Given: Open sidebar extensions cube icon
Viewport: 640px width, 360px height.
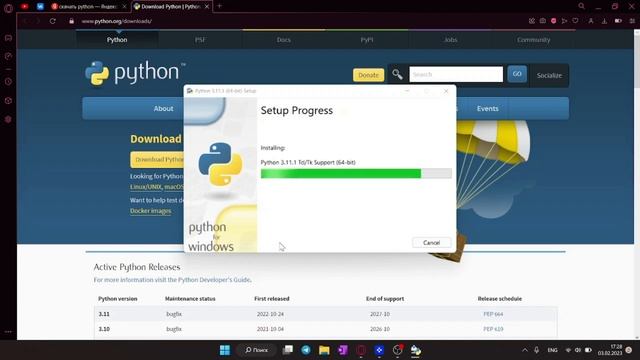Looking at the screenshot, I should click(8, 100).
